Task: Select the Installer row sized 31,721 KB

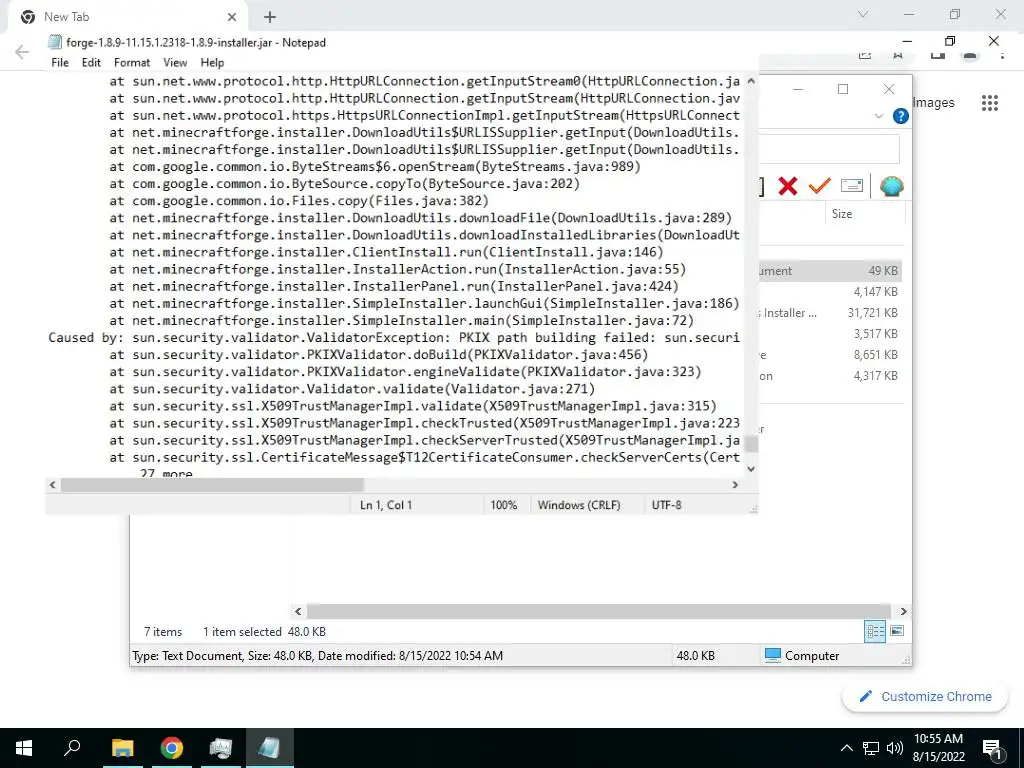Action: click(x=830, y=313)
